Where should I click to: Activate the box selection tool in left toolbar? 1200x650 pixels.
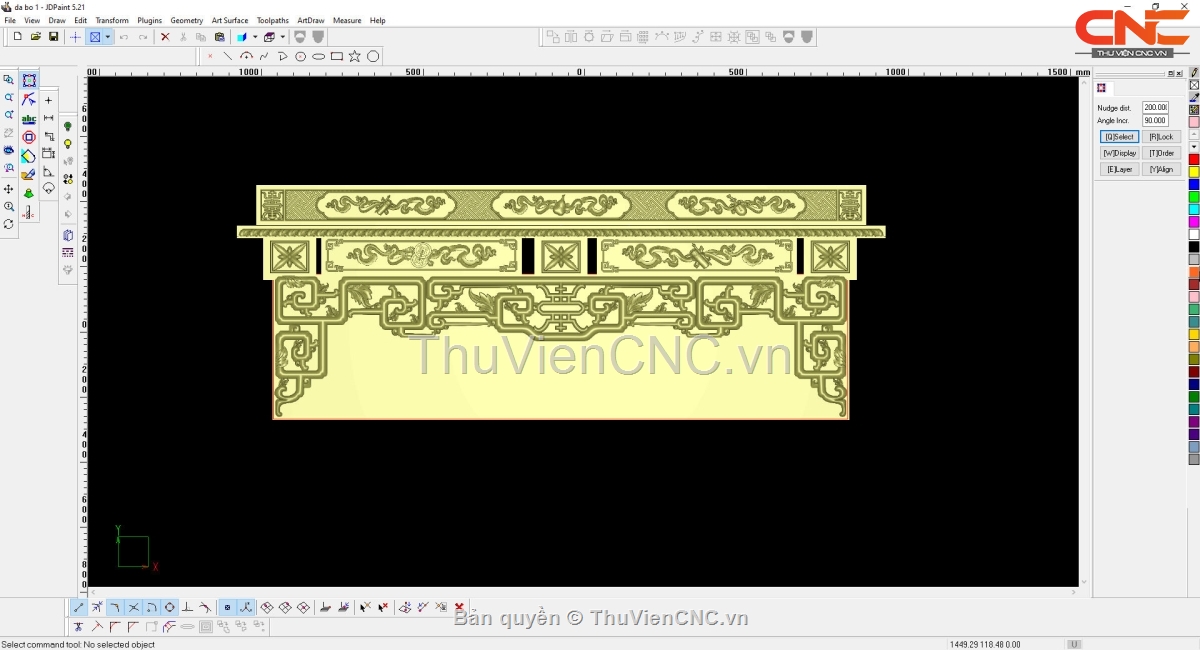(x=29, y=80)
